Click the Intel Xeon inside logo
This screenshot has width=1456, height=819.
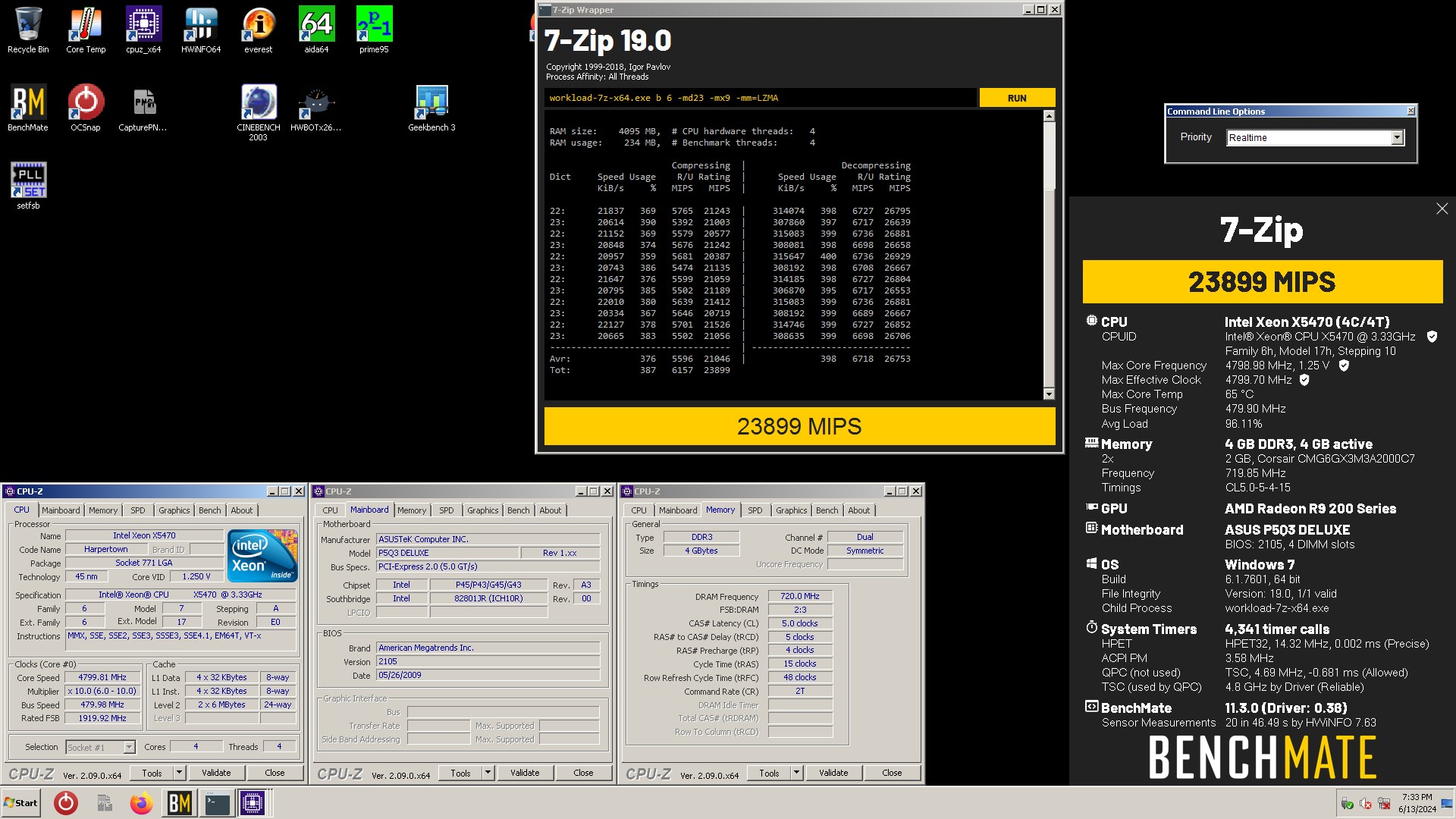[x=262, y=556]
